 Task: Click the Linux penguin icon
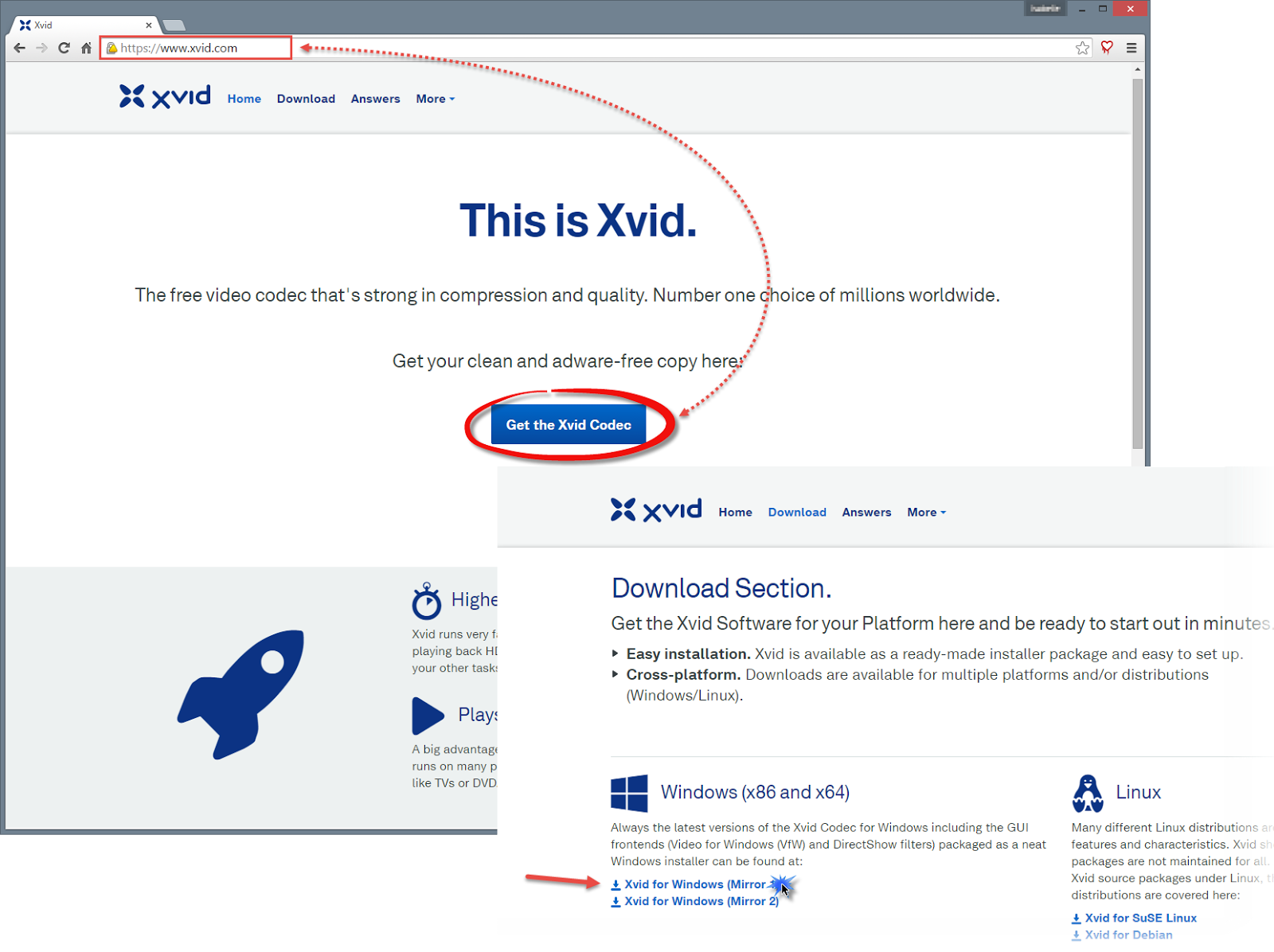coord(1088,793)
